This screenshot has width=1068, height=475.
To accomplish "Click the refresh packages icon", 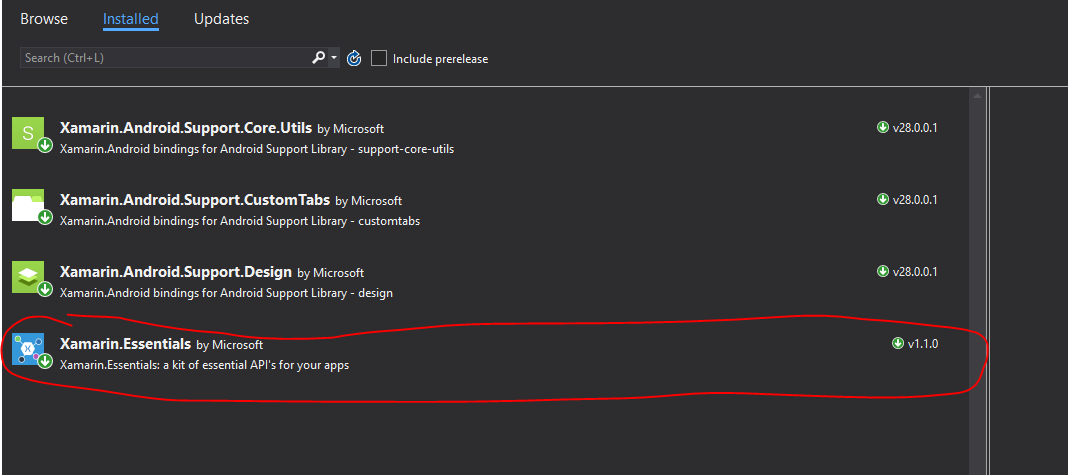I will click(x=354, y=59).
